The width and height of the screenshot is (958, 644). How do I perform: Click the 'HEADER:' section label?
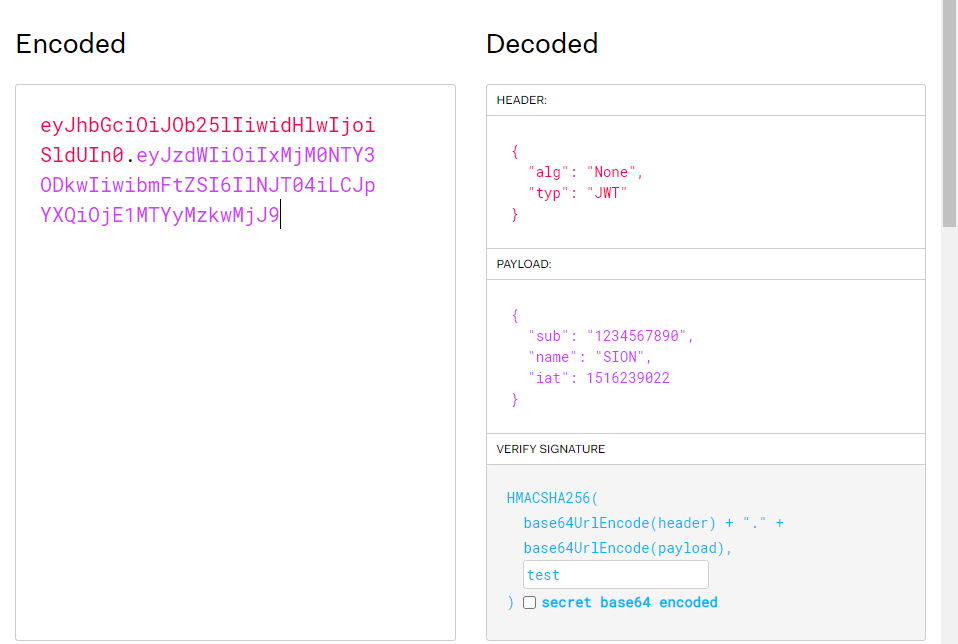522,100
